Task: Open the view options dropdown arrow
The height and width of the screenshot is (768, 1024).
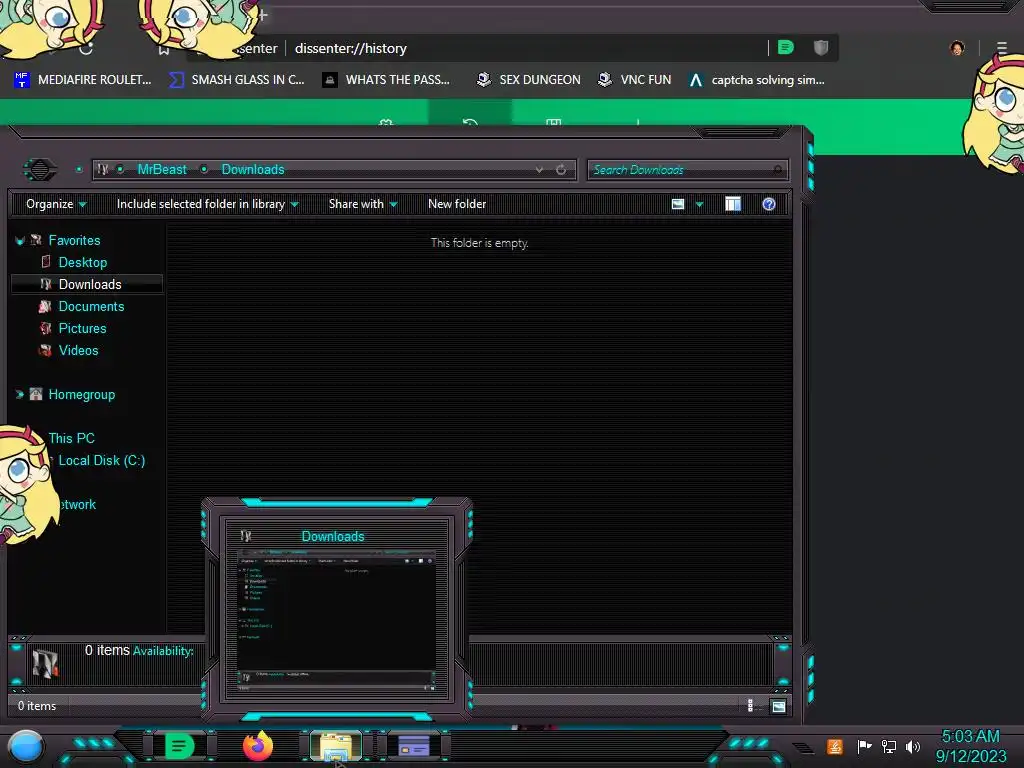Action: pyautogui.click(x=699, y=204)
